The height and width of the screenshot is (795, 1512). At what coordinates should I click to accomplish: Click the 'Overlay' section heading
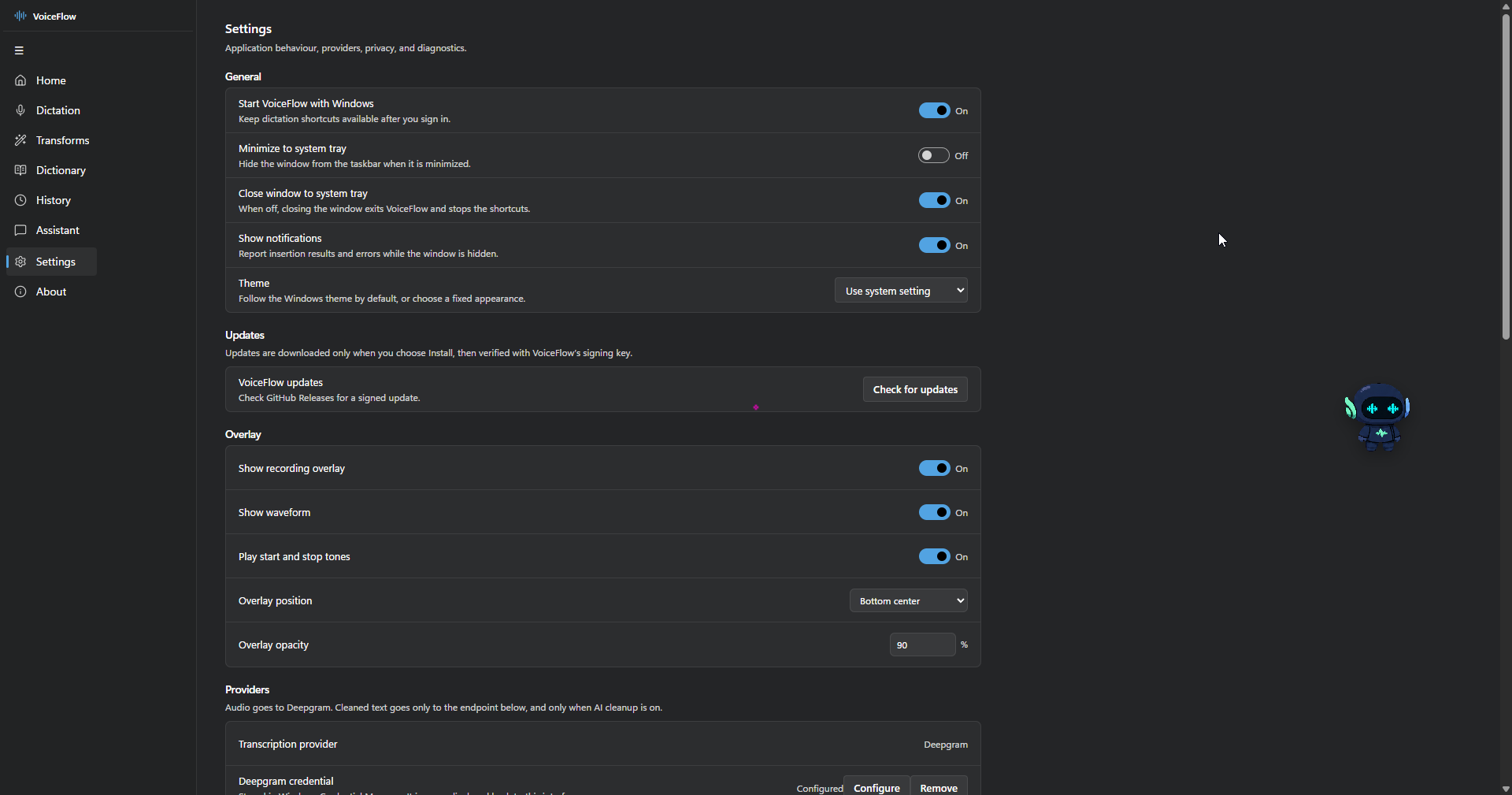(x=243, y=434)
